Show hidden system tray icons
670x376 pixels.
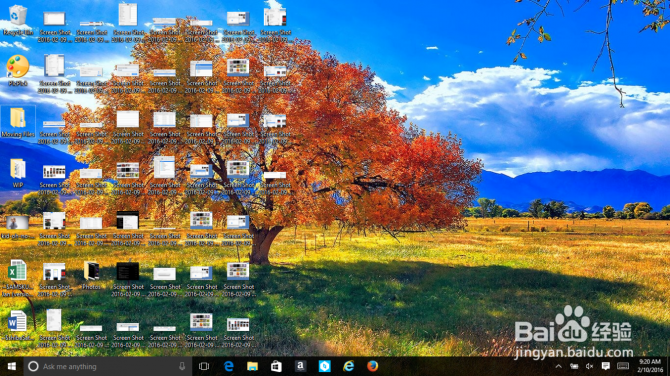click(558, 366)
